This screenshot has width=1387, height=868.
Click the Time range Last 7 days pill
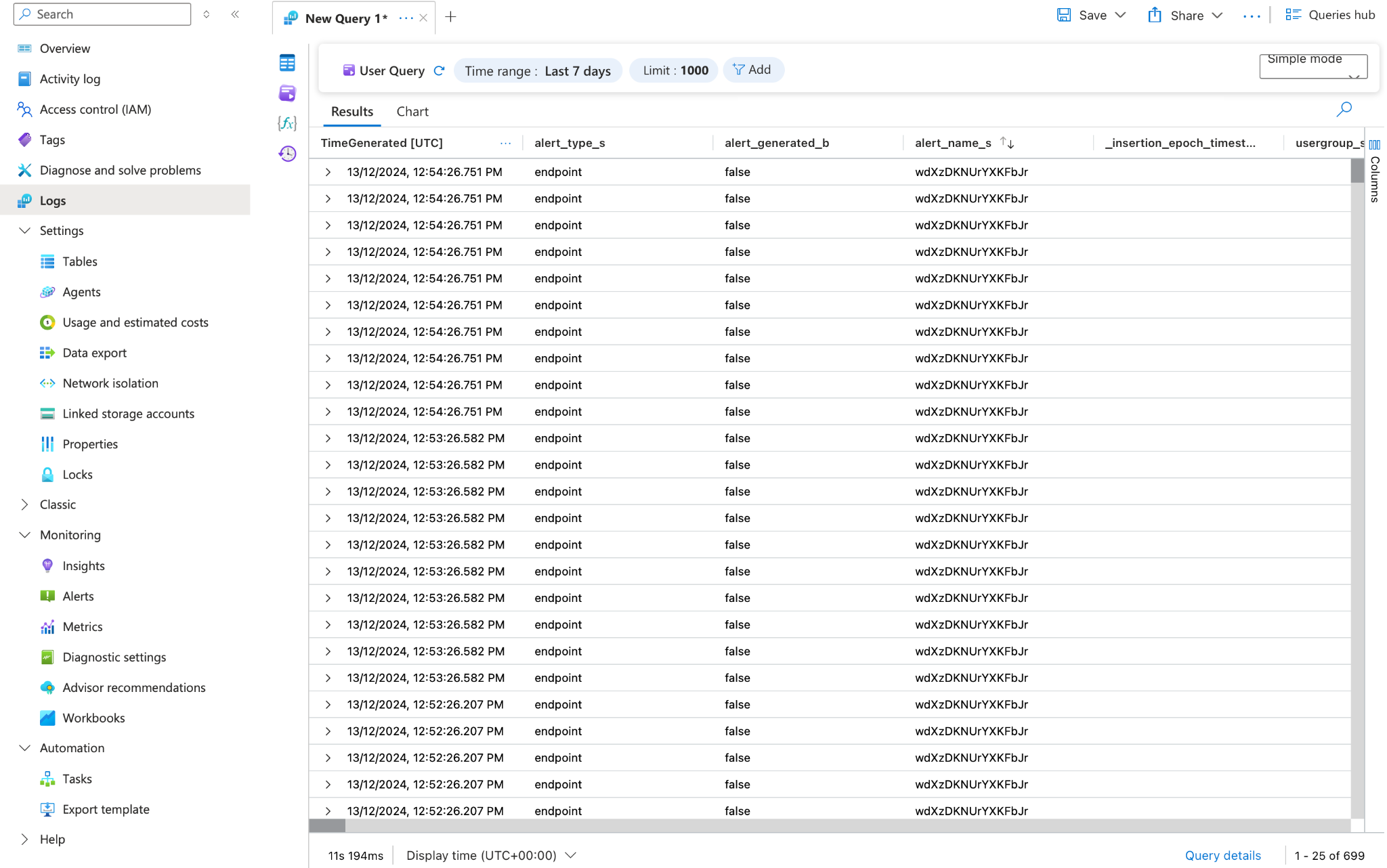click(x=538, y=70)
